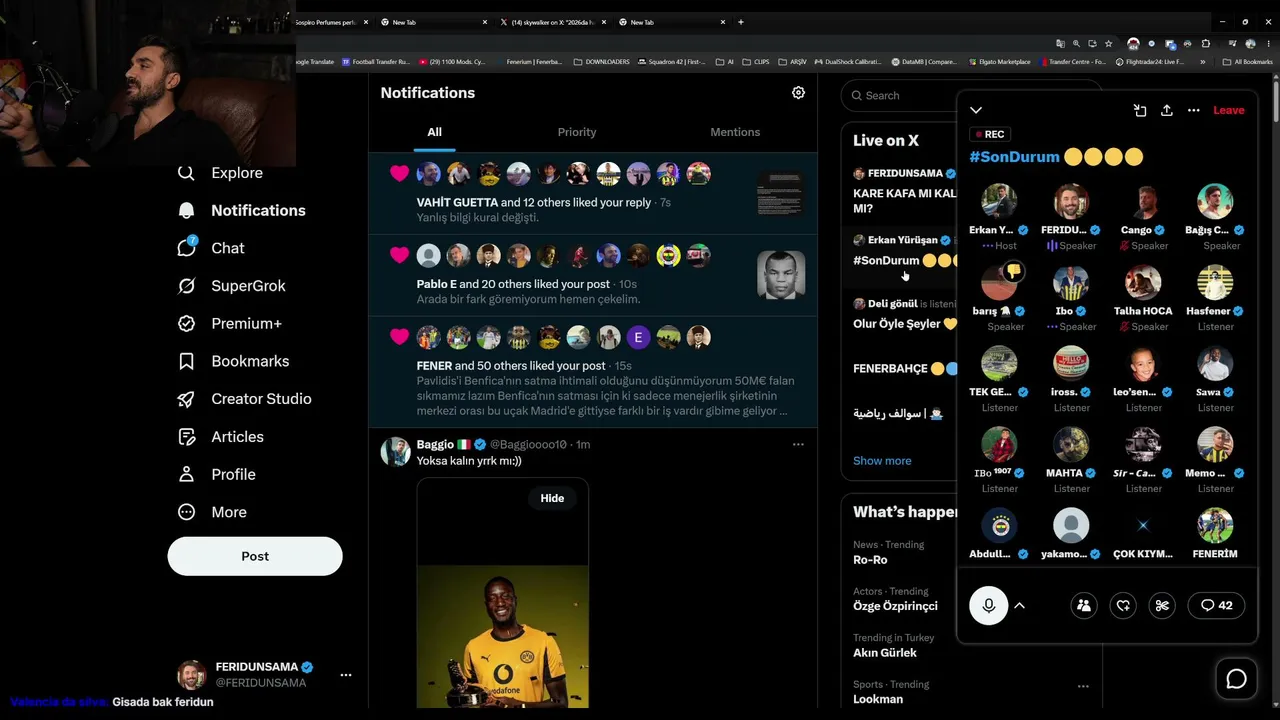1280x720 pixels.
Task: Open the Flightradar24 bookmark
Action: click(1150, 62)
